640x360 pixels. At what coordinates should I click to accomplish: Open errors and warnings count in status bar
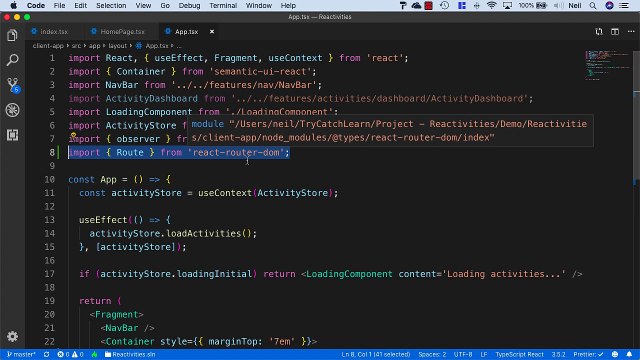(x=70, y=354)
